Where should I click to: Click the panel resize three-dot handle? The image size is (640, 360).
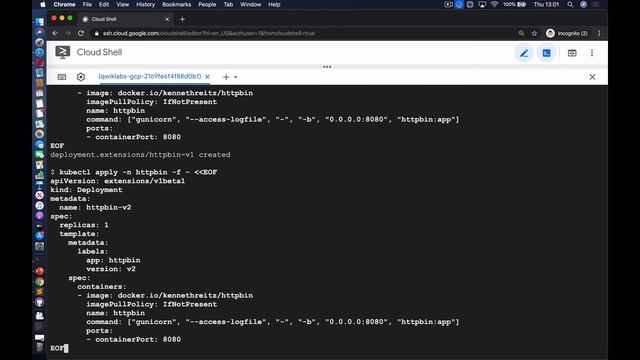[327, 67]
